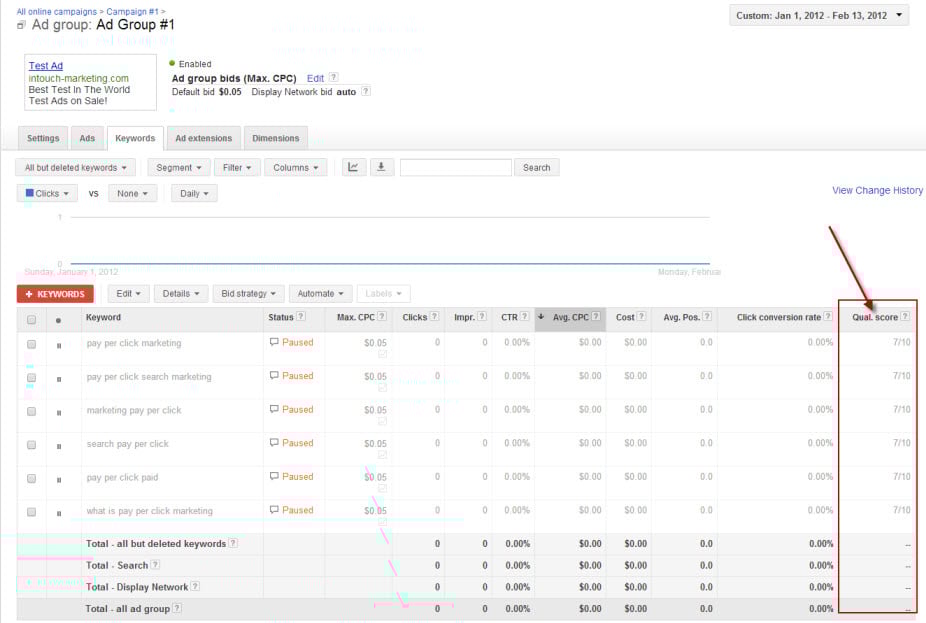Check the box for 'marketing pay per click'
The image size is (926, 623).
(31, 411)
